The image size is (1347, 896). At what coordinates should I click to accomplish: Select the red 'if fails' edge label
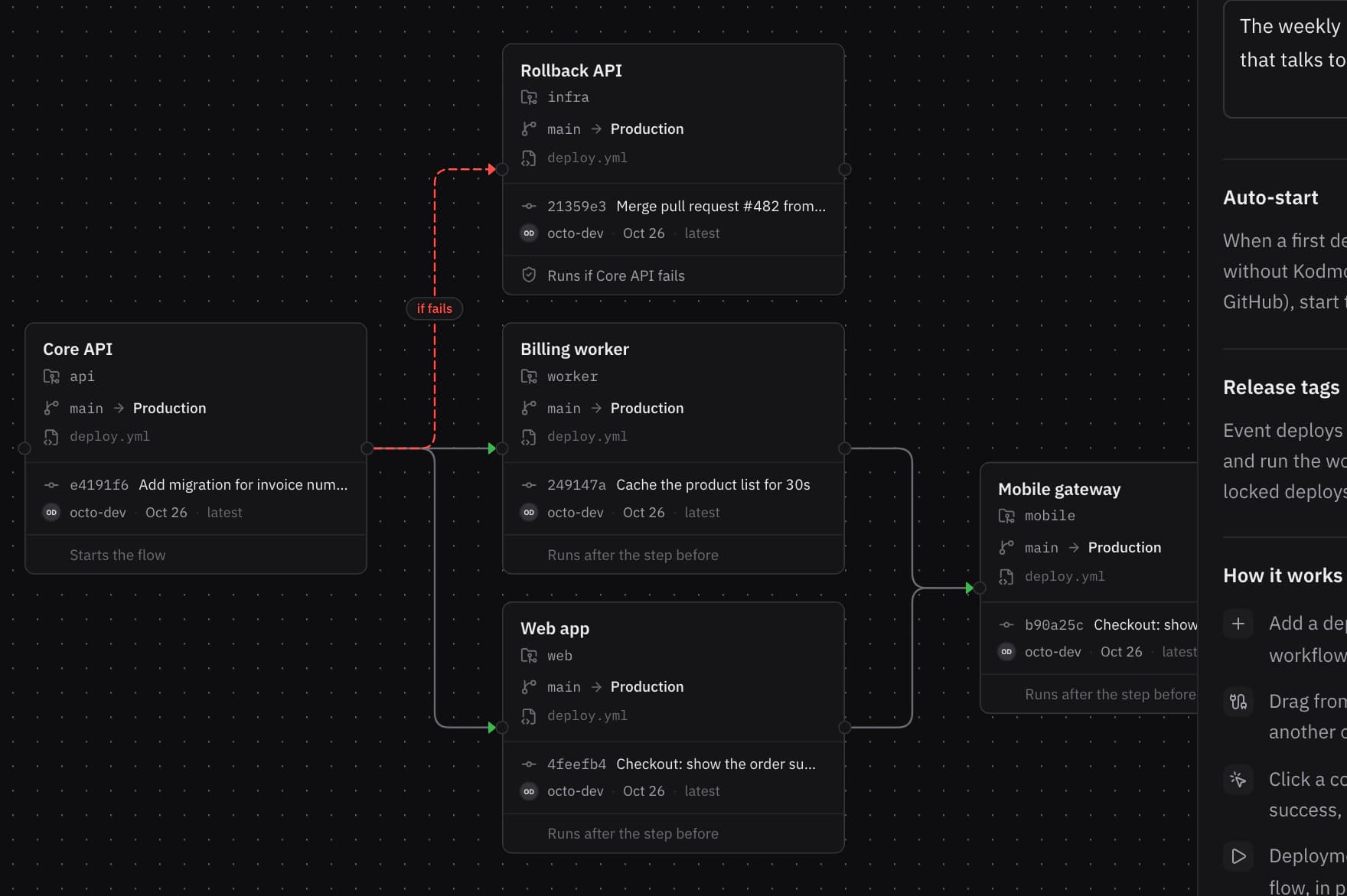click(435, 308)
